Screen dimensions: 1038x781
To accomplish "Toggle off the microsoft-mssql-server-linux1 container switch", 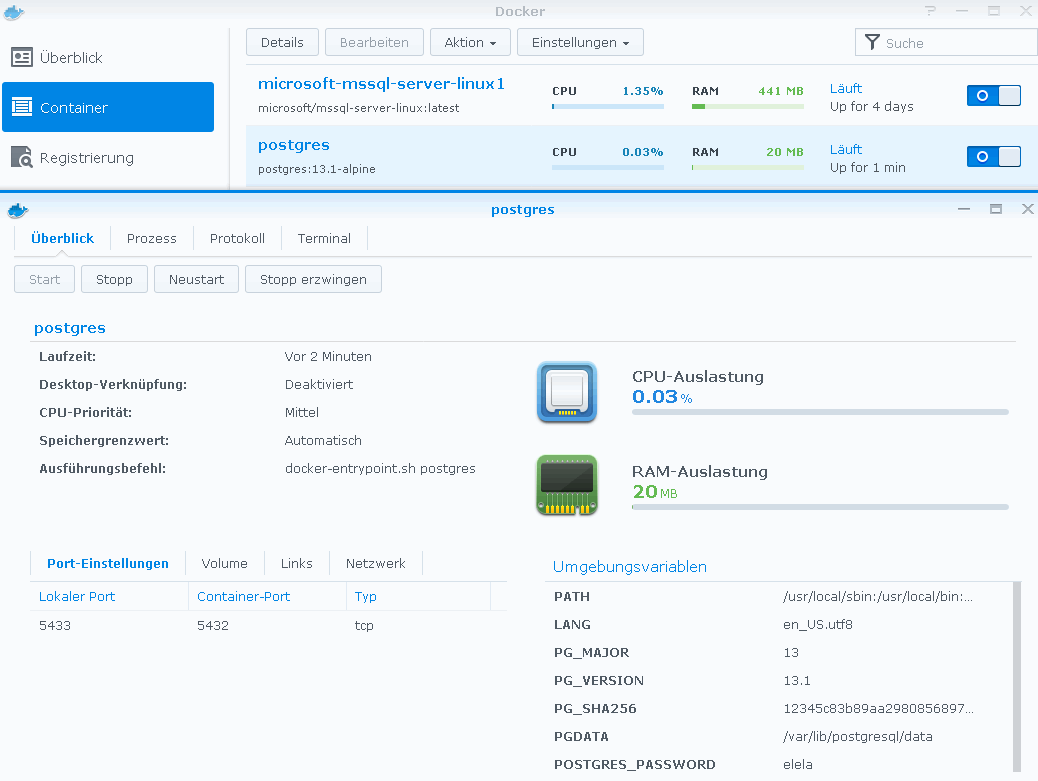I will coord(993,96).
